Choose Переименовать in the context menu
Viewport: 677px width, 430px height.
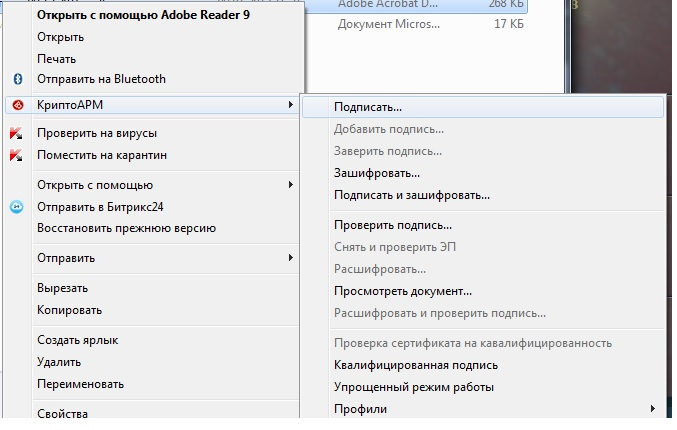click(x=81, y=384)
